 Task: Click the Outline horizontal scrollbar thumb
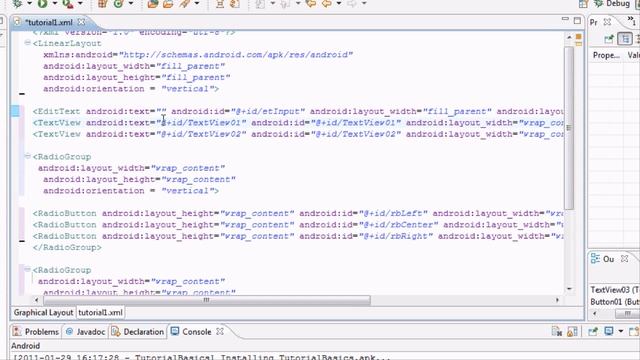click(x=627, y=313)
